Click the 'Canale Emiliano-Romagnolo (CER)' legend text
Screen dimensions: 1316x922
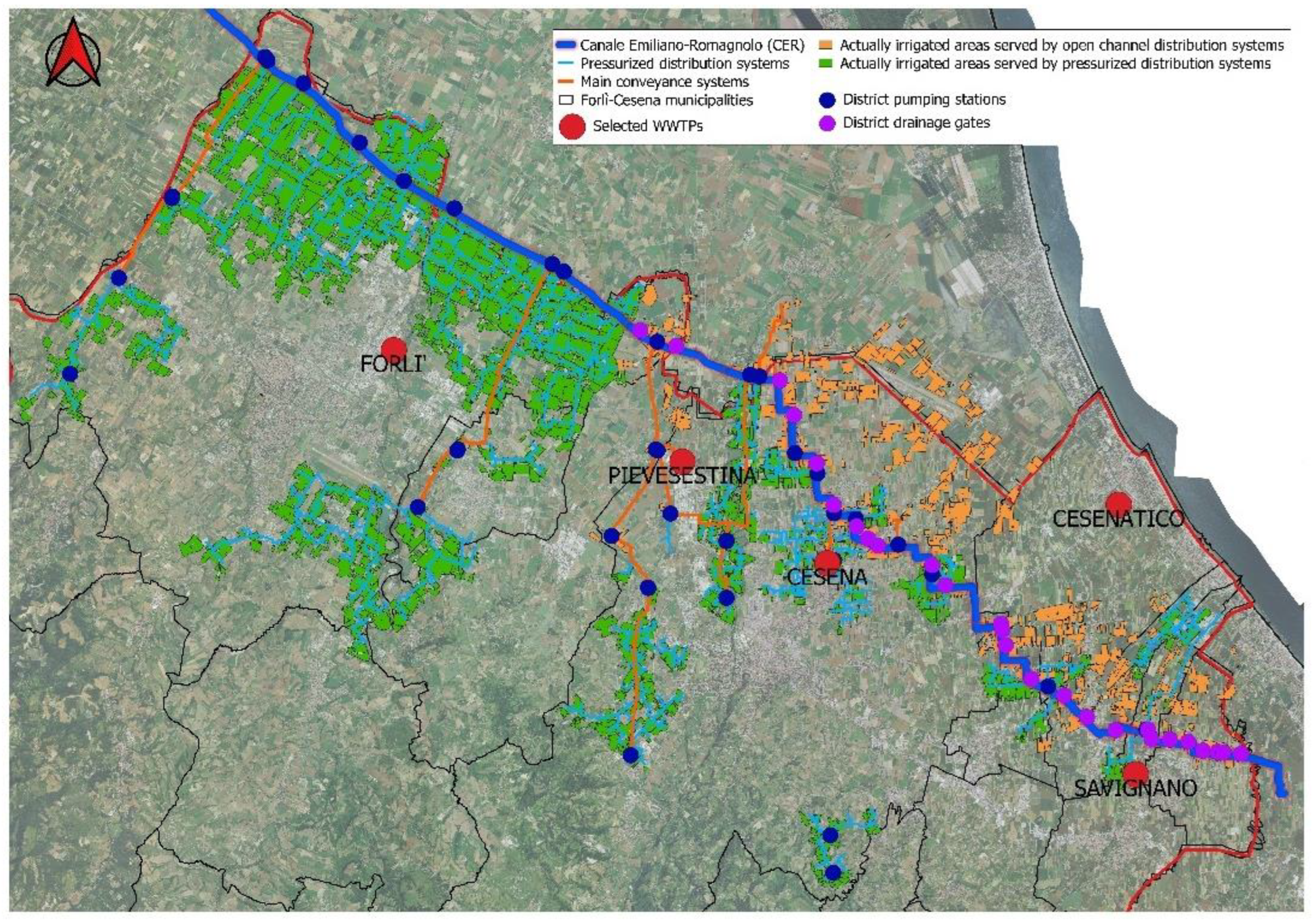[692, 45]
